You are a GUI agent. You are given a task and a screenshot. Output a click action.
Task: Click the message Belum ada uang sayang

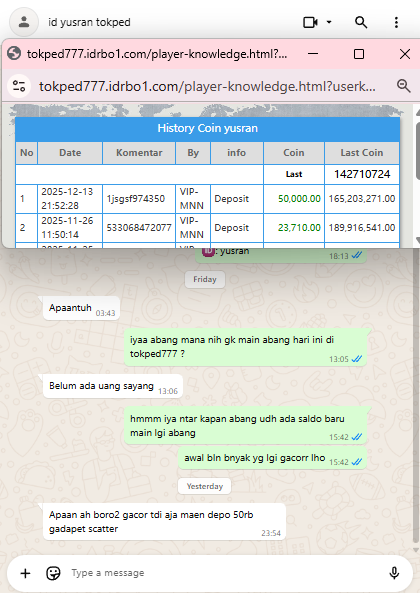click(113, 386)
